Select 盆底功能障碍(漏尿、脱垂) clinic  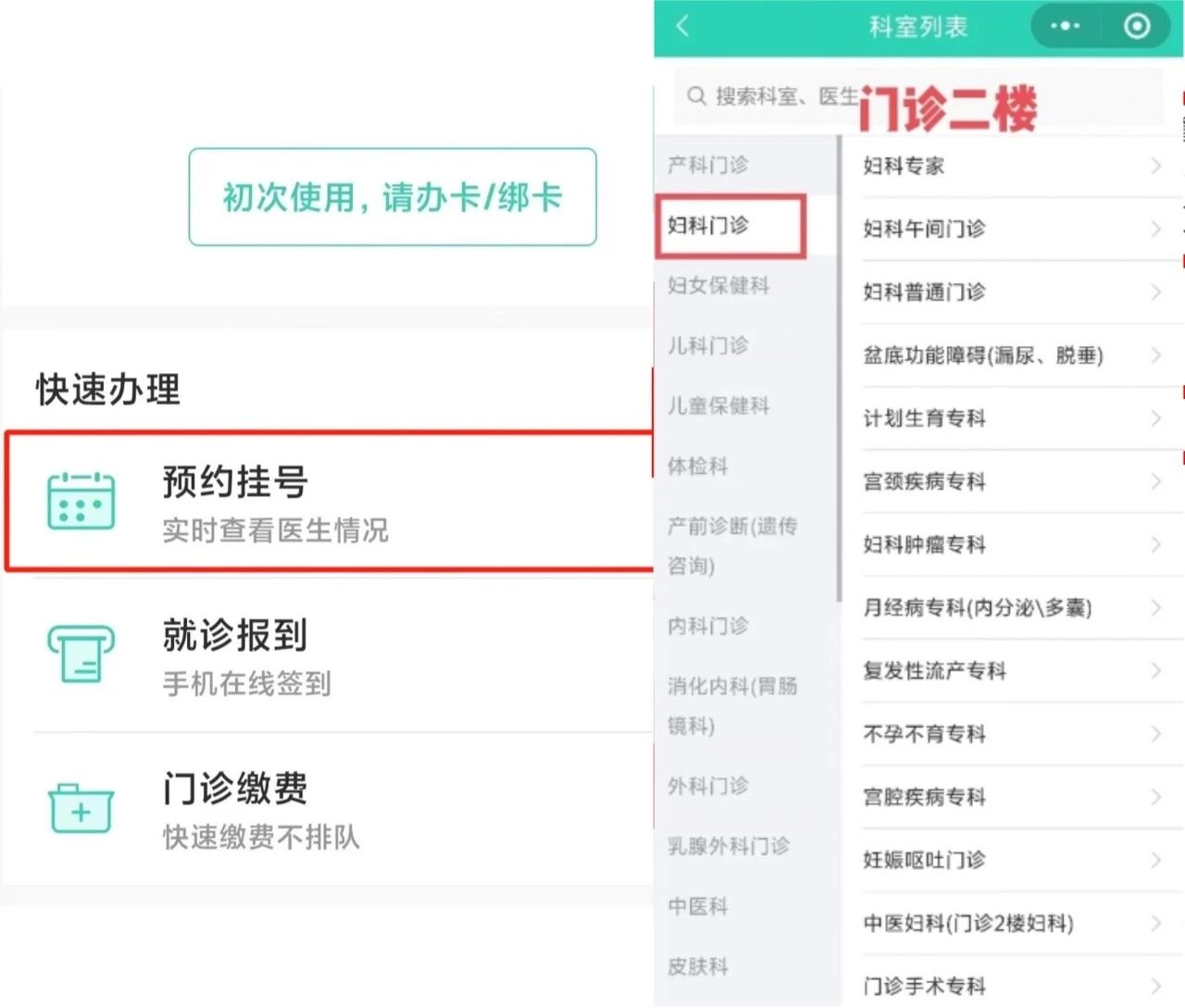tap(981, 355)
